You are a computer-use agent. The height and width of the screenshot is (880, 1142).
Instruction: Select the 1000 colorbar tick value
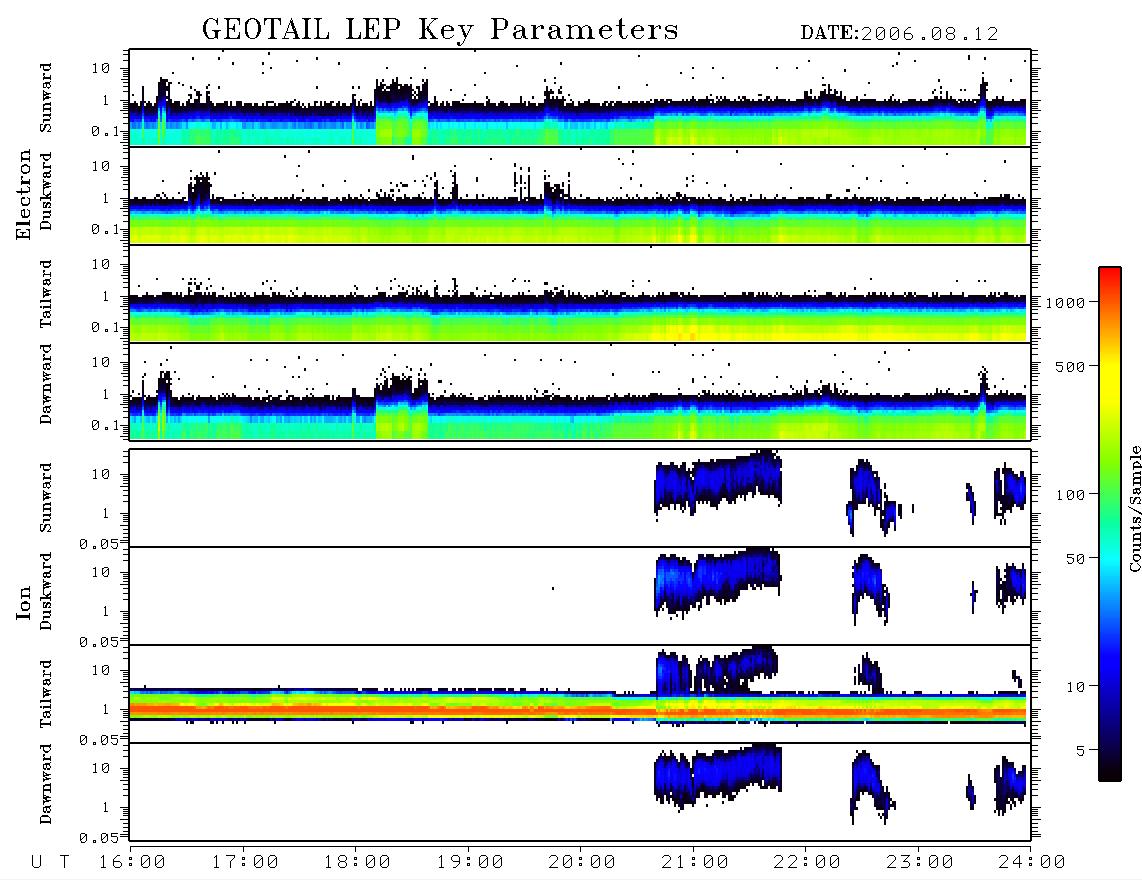1065,303
